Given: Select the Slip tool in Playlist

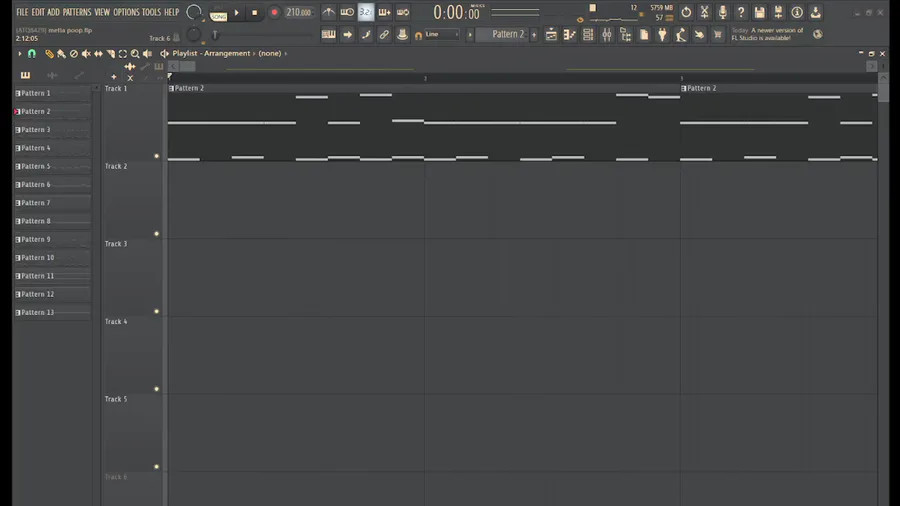Looking at the screenshot, I should (x=98, y=53).
